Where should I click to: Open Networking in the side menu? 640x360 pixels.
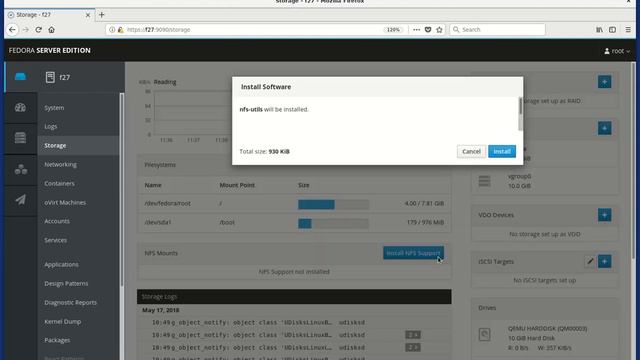(x=60, y=164)
